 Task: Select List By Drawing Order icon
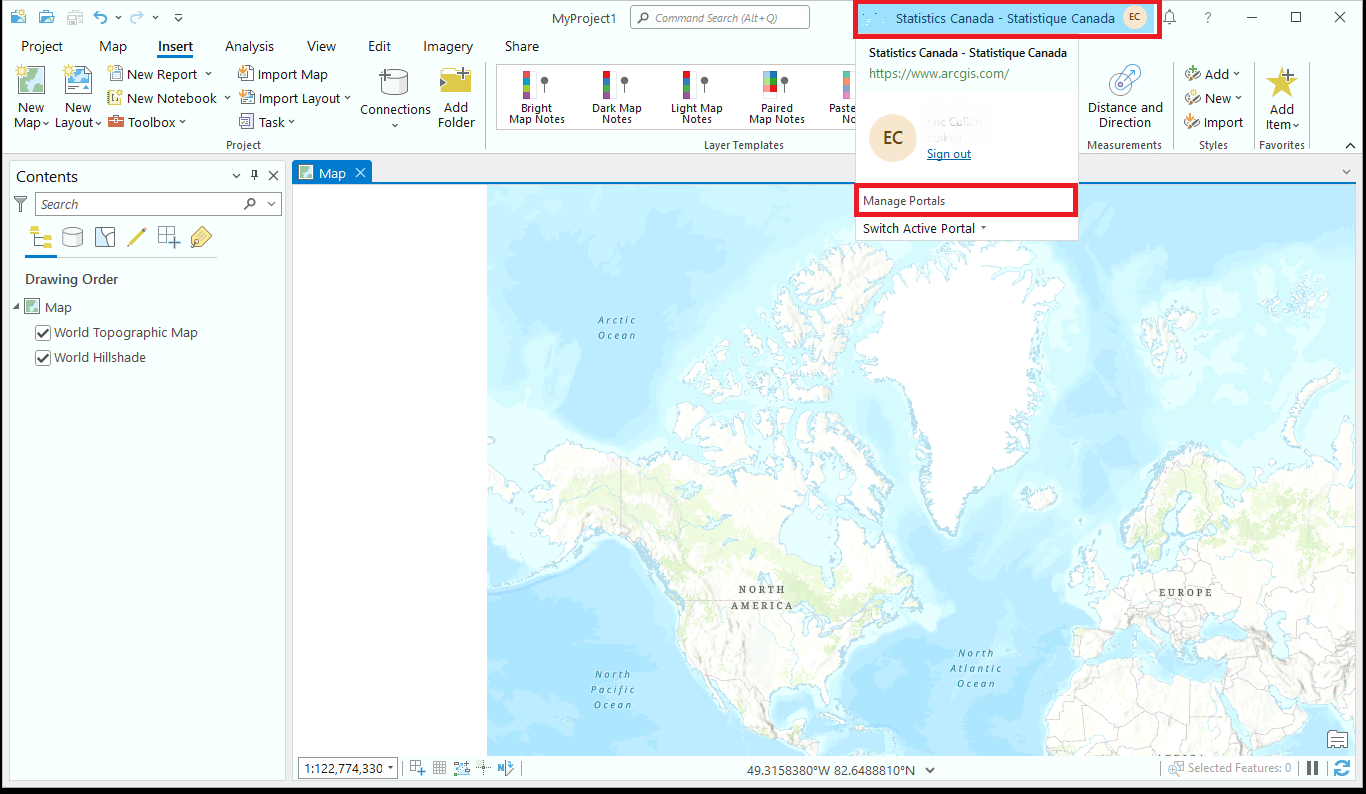click(41, 237)
